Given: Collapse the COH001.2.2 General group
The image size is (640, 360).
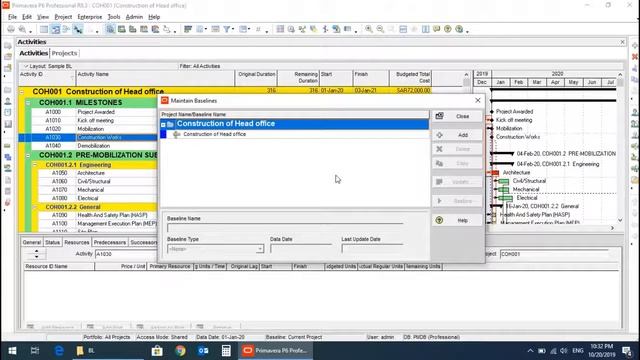Looking at the screenshot, I should tap(35, 207).
